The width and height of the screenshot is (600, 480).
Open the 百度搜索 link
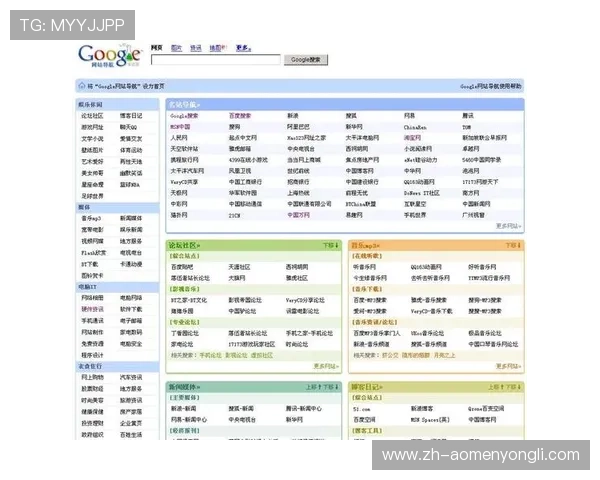(x=240, y=116)
